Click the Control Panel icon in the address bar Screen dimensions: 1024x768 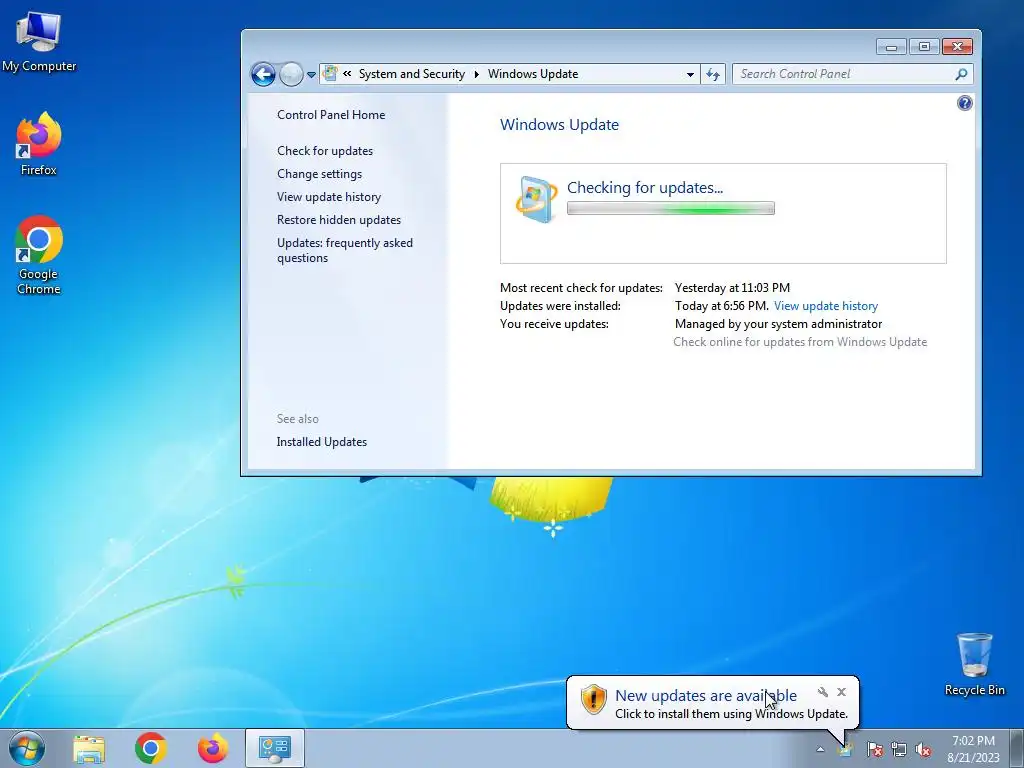tap(330, 74)
